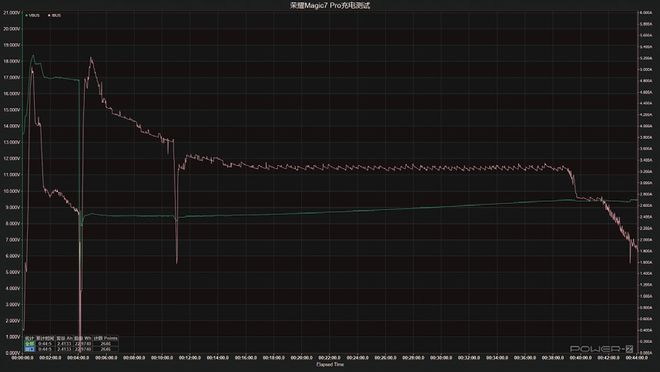Click the 00:20:00.0 time axis tick
The width and height of the screenshot is (660, 372).
301,358
